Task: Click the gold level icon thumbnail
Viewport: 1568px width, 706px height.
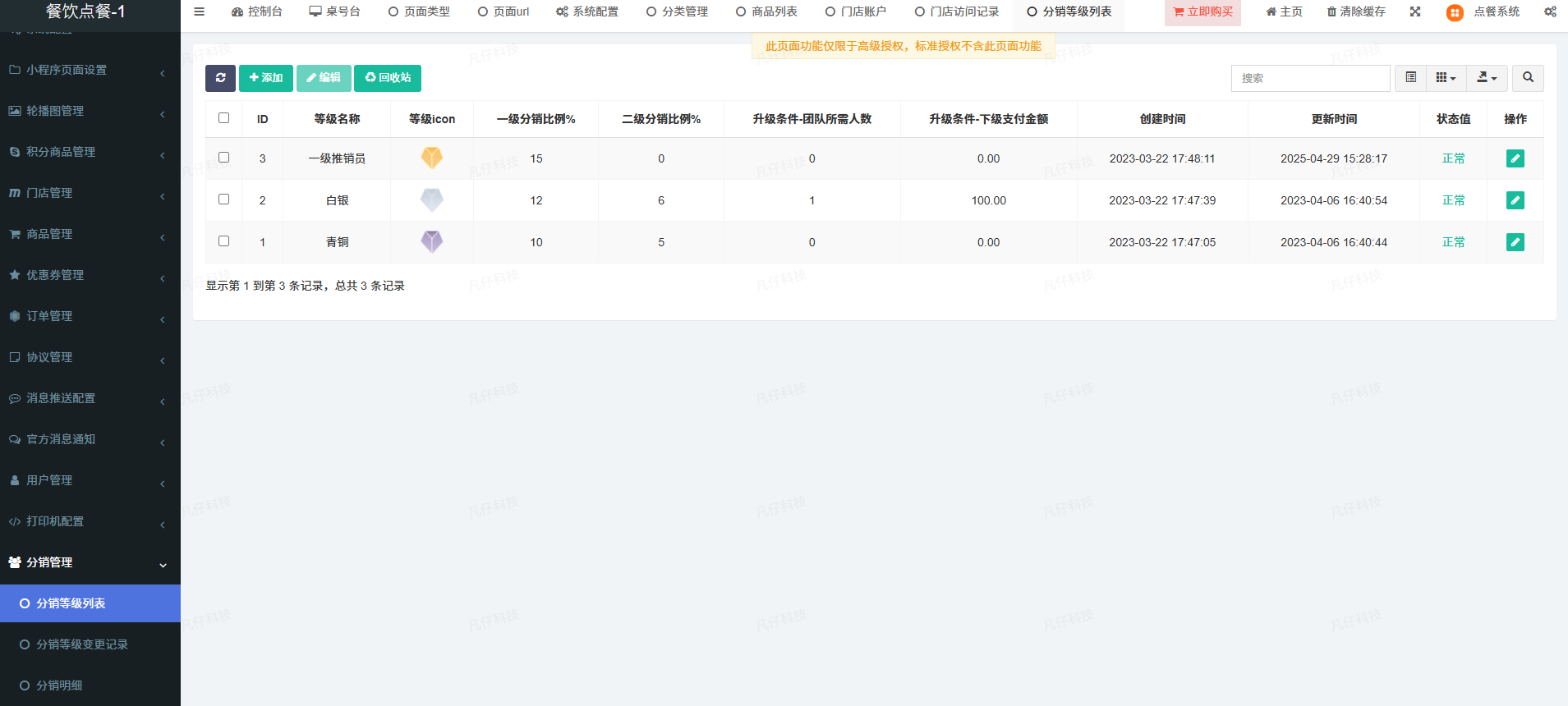Action: pyautogui.click(x=432, y=158)
